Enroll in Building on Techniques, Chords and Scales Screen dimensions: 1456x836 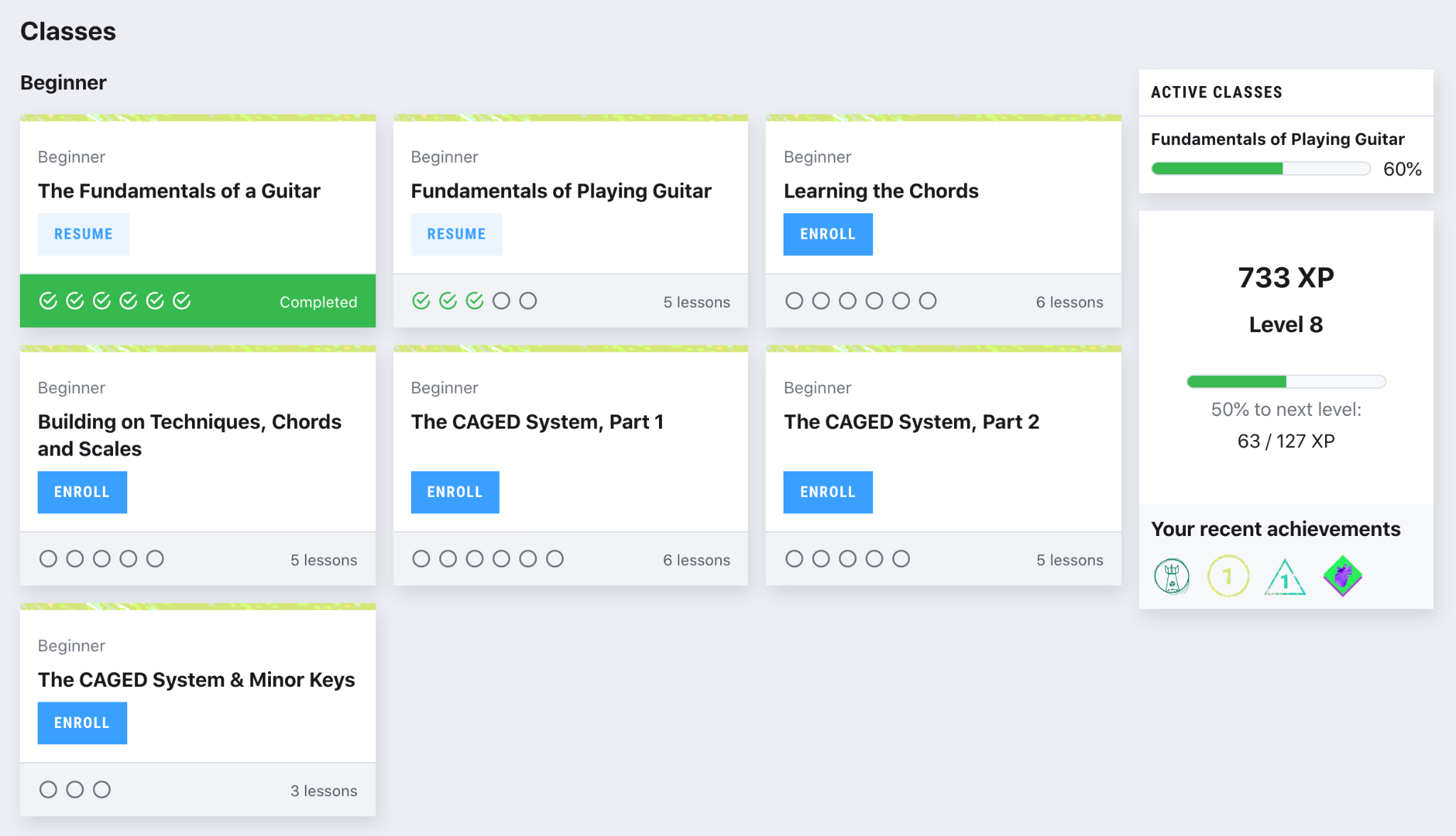pos(82,492)
